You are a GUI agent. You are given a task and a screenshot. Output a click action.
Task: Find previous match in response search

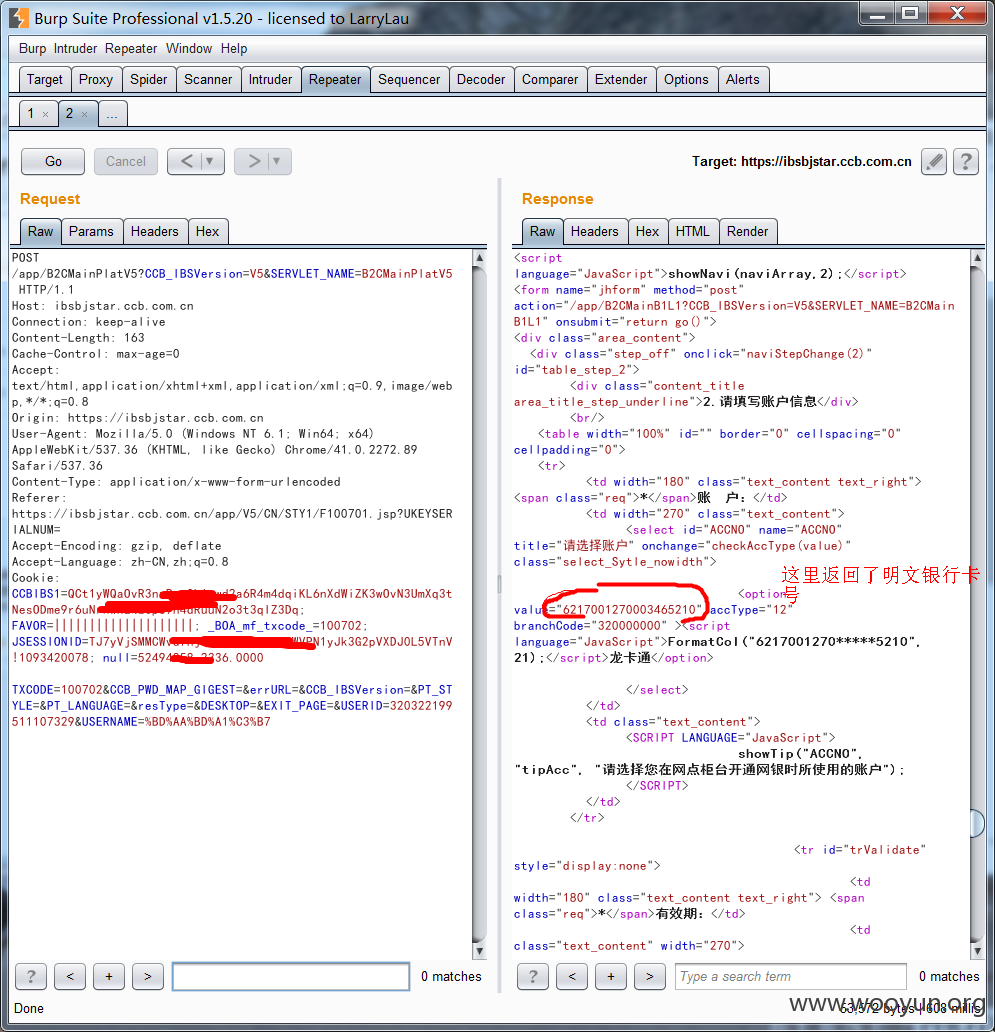572,977
